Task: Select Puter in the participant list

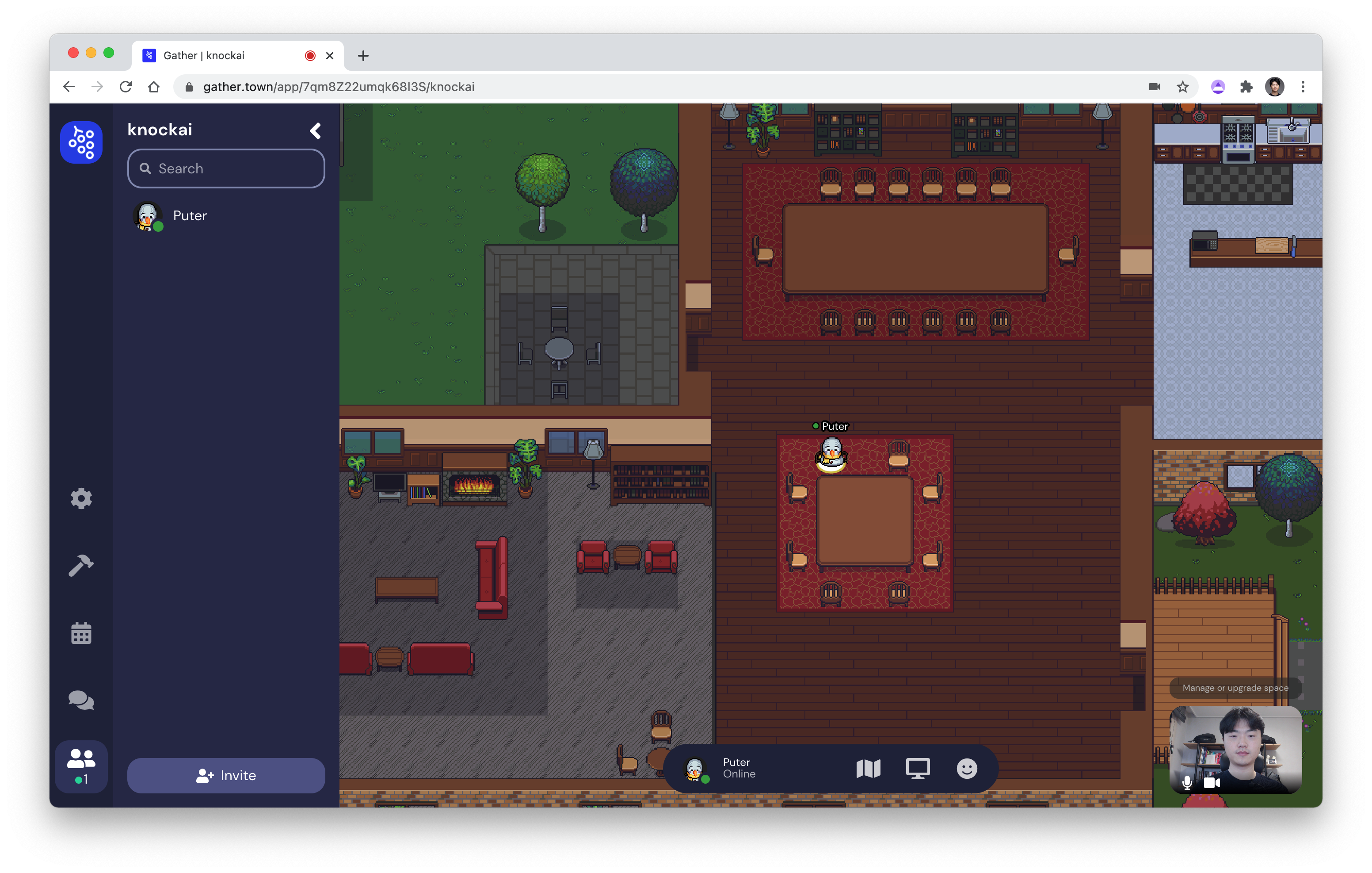Action: point(190,215)
